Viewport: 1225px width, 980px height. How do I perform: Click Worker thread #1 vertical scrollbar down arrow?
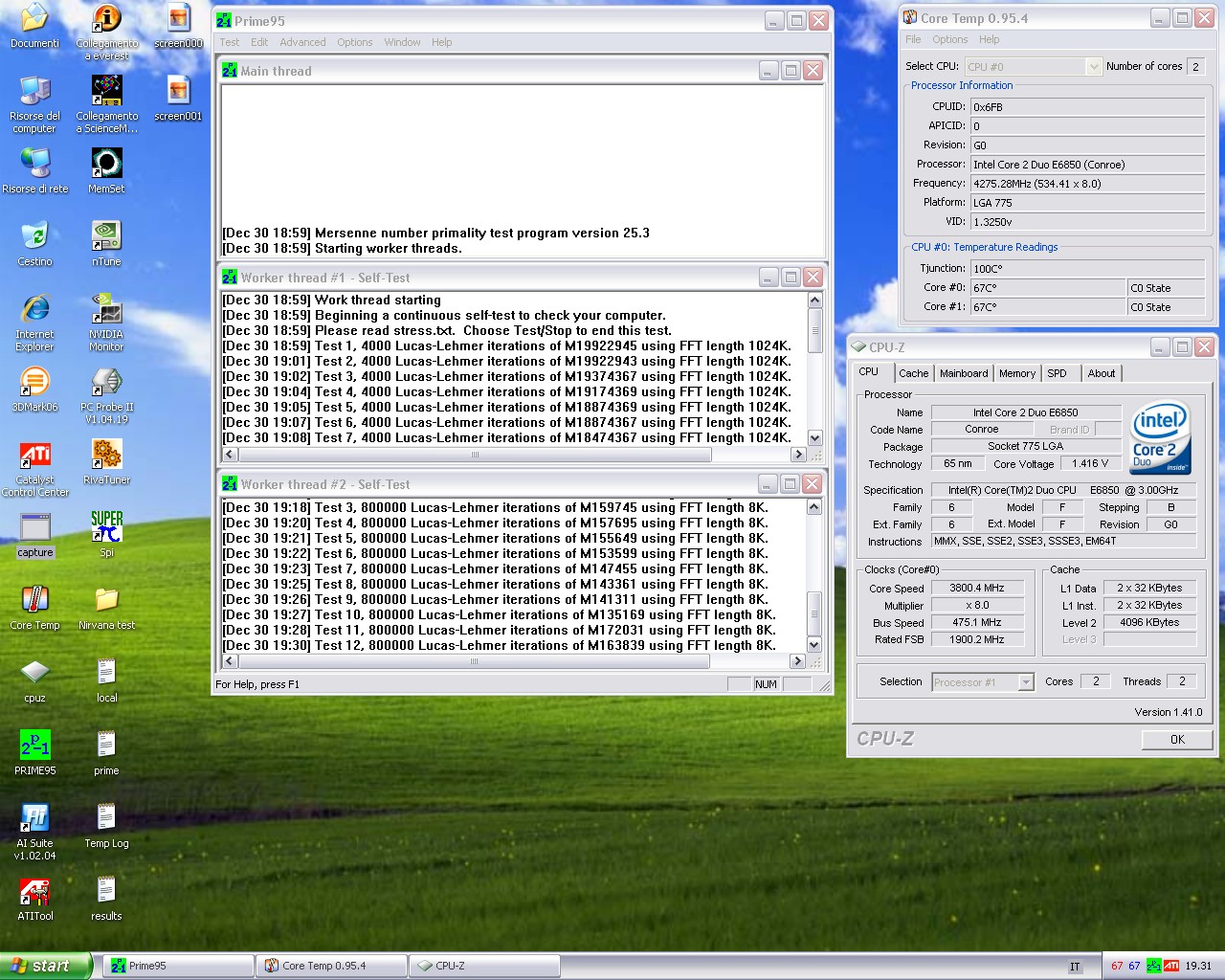pos(815,438)
